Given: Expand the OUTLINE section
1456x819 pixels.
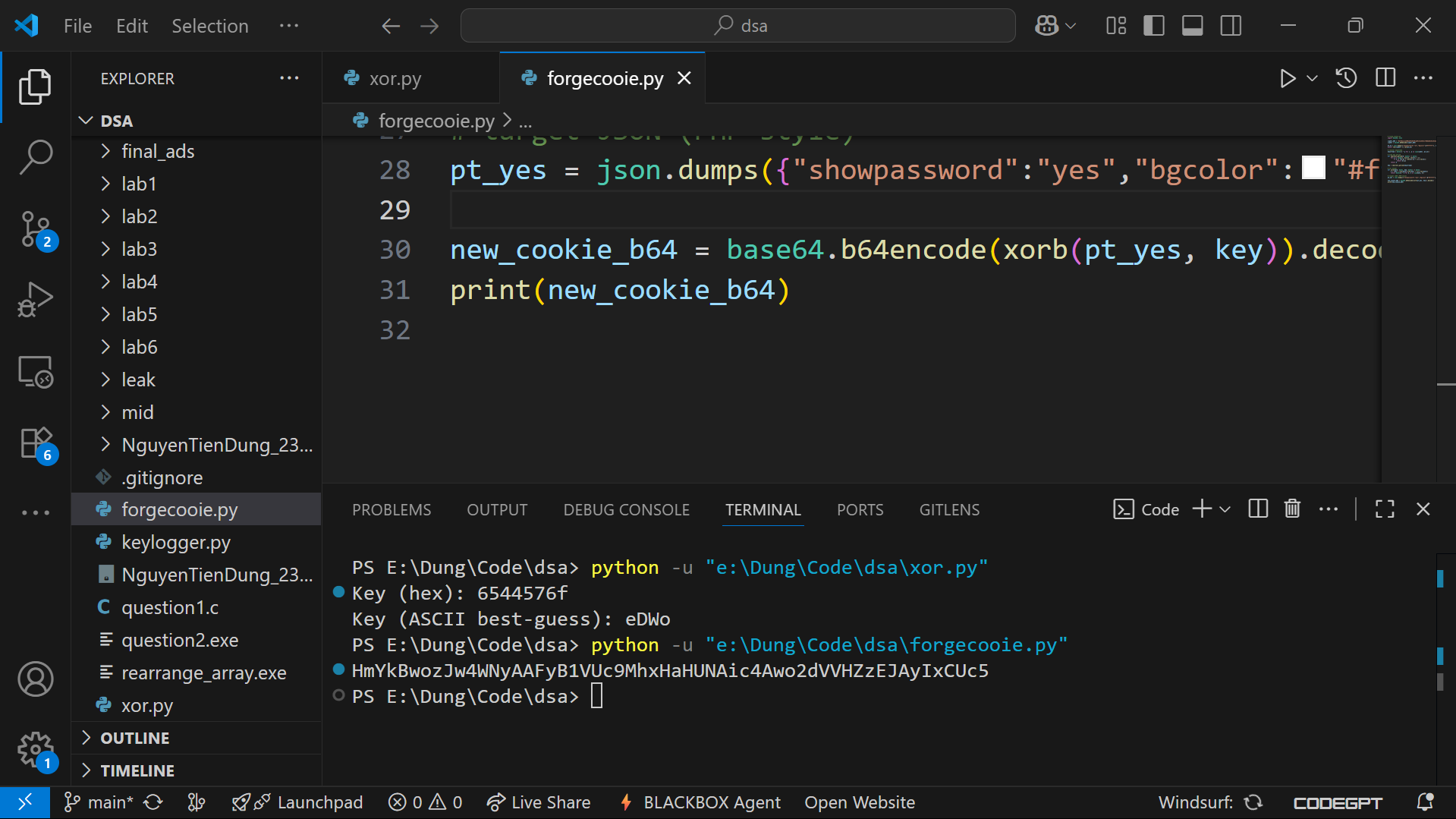Looking at the screenshot, I should [x=135, y=738].
